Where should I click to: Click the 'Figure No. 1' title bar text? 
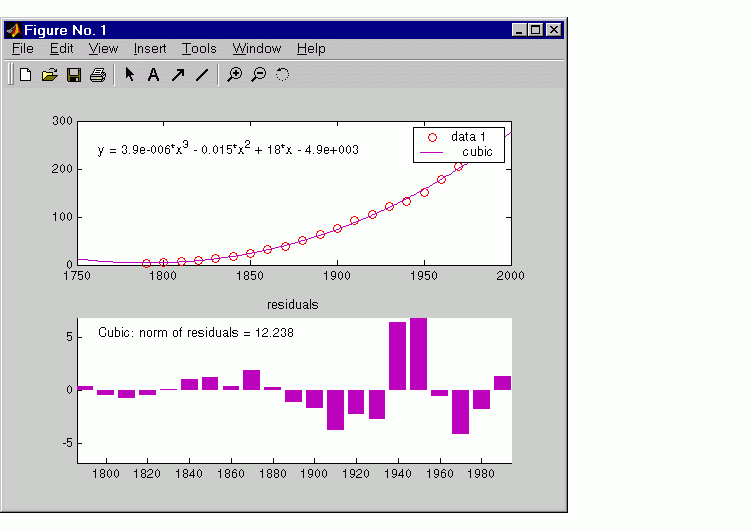pos(65,30)
